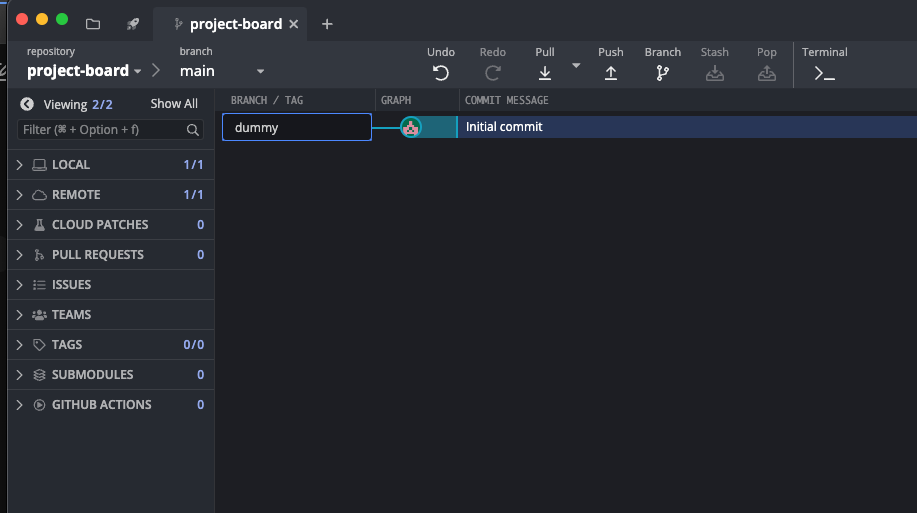Expand the GITHUB ACTIONS section chevron
The height and width of the screenshot is (513, 917).
tap(19, 405)
